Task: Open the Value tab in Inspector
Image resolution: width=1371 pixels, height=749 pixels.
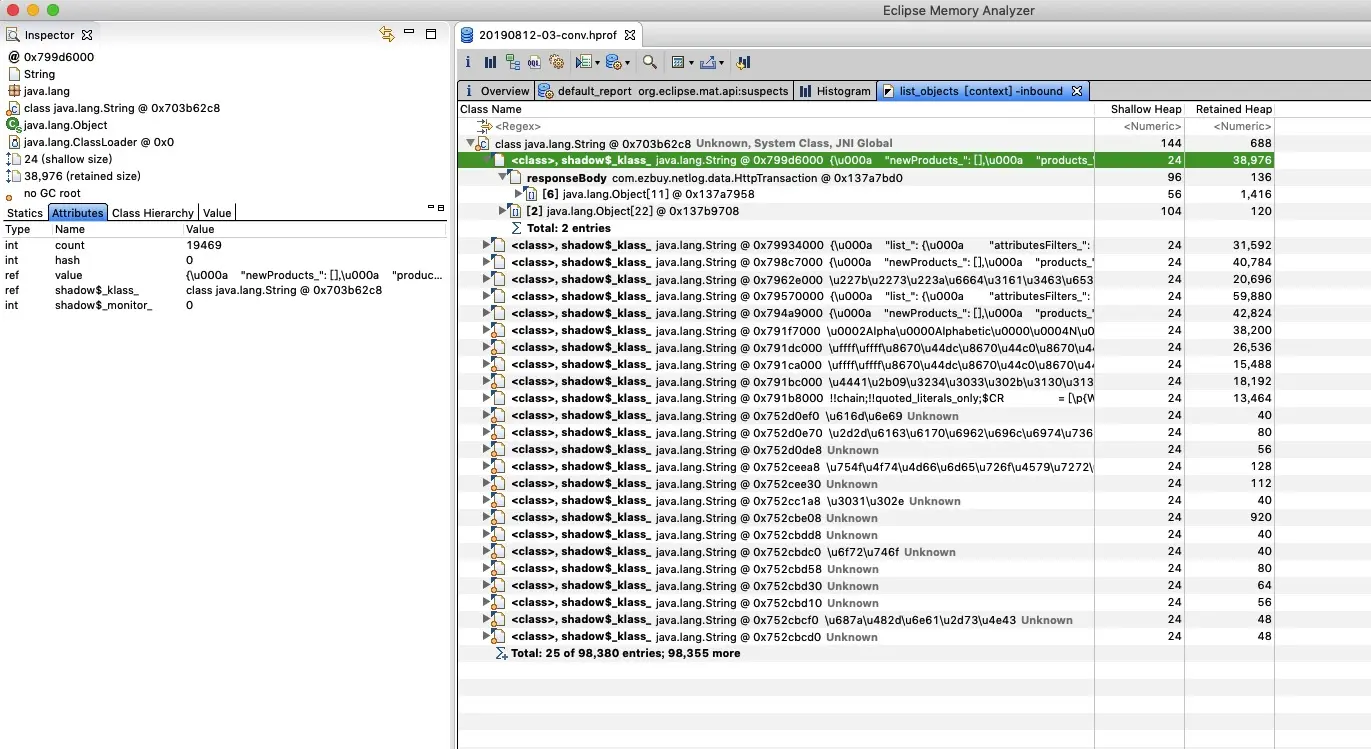Action: click(217, 213)
